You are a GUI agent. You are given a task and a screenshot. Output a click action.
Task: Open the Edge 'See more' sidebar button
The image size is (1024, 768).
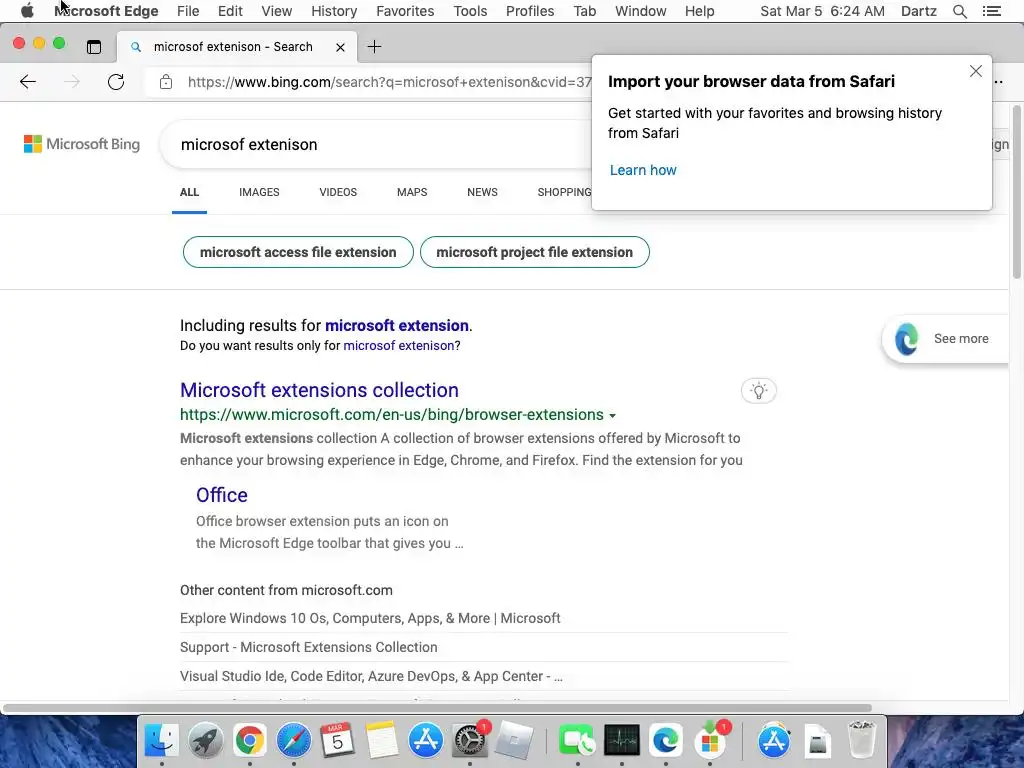click(945, 339)
